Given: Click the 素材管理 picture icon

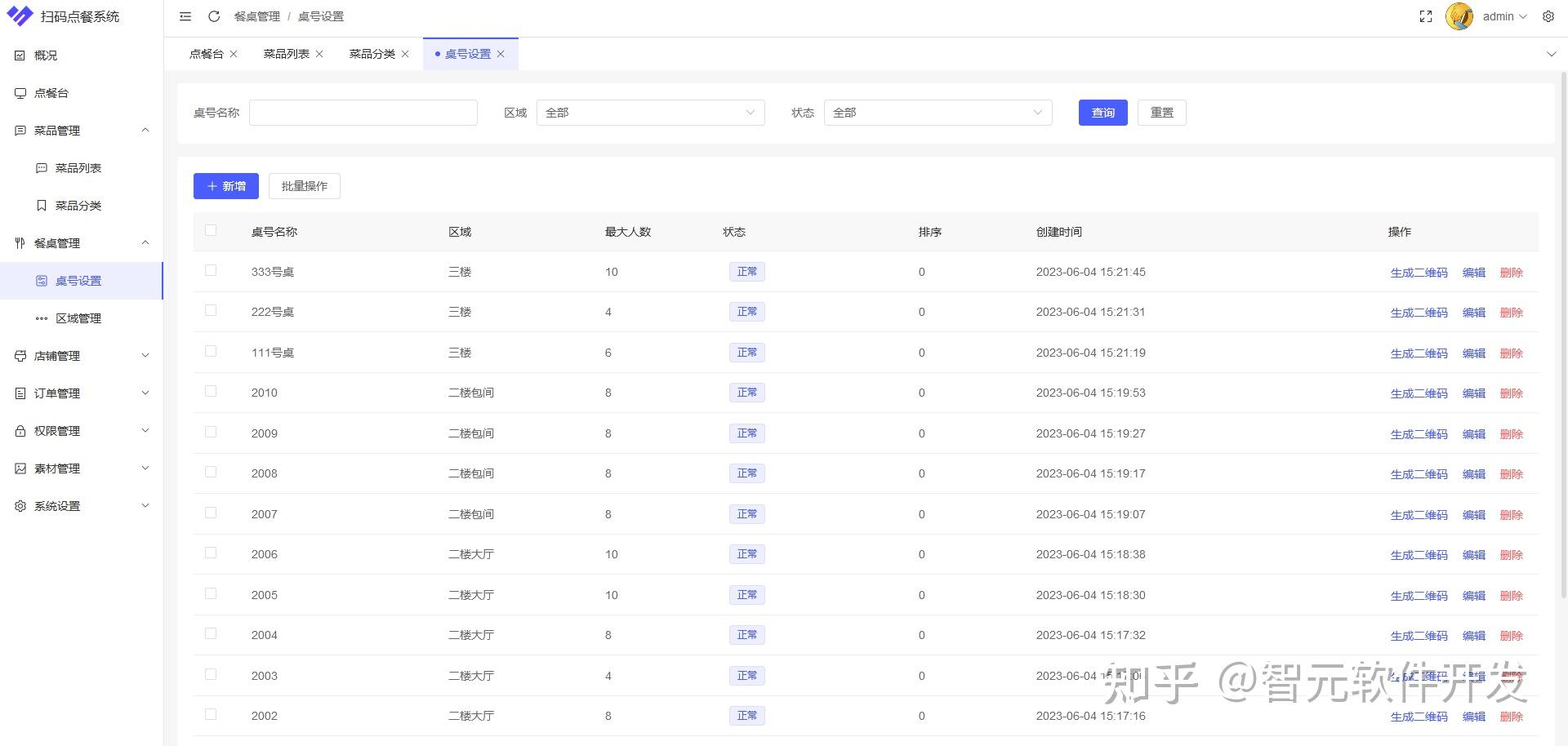Looking at the screenshot, I should (20, 468).
